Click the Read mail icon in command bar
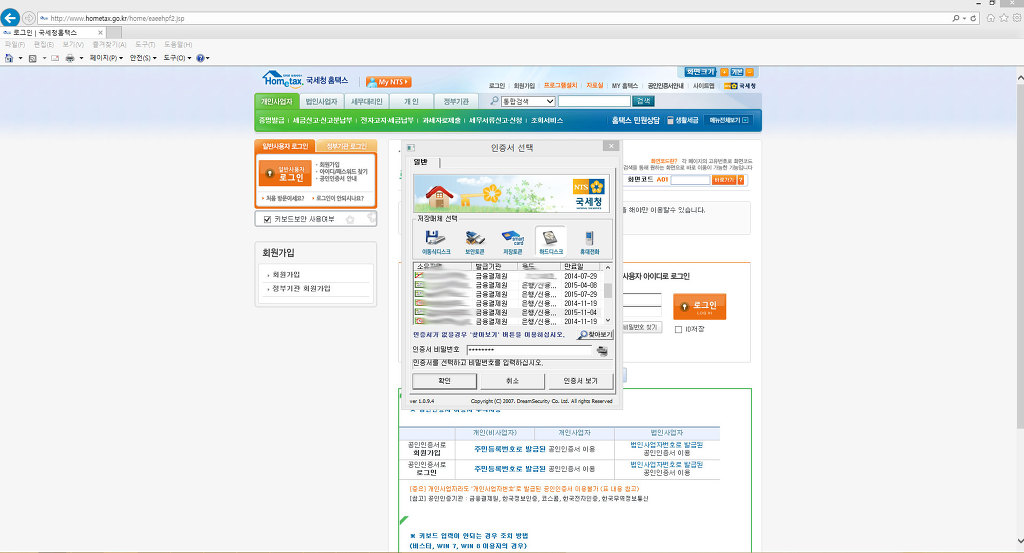1024x553 pixels. (55, 58)
